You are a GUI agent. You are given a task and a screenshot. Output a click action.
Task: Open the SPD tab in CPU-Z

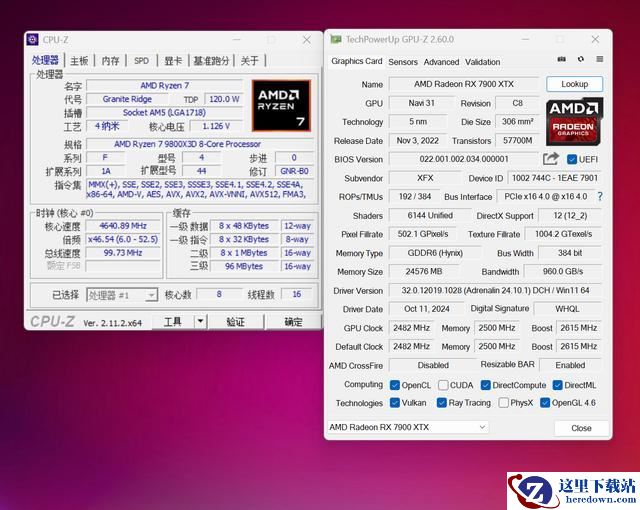[x=142, y=61]
